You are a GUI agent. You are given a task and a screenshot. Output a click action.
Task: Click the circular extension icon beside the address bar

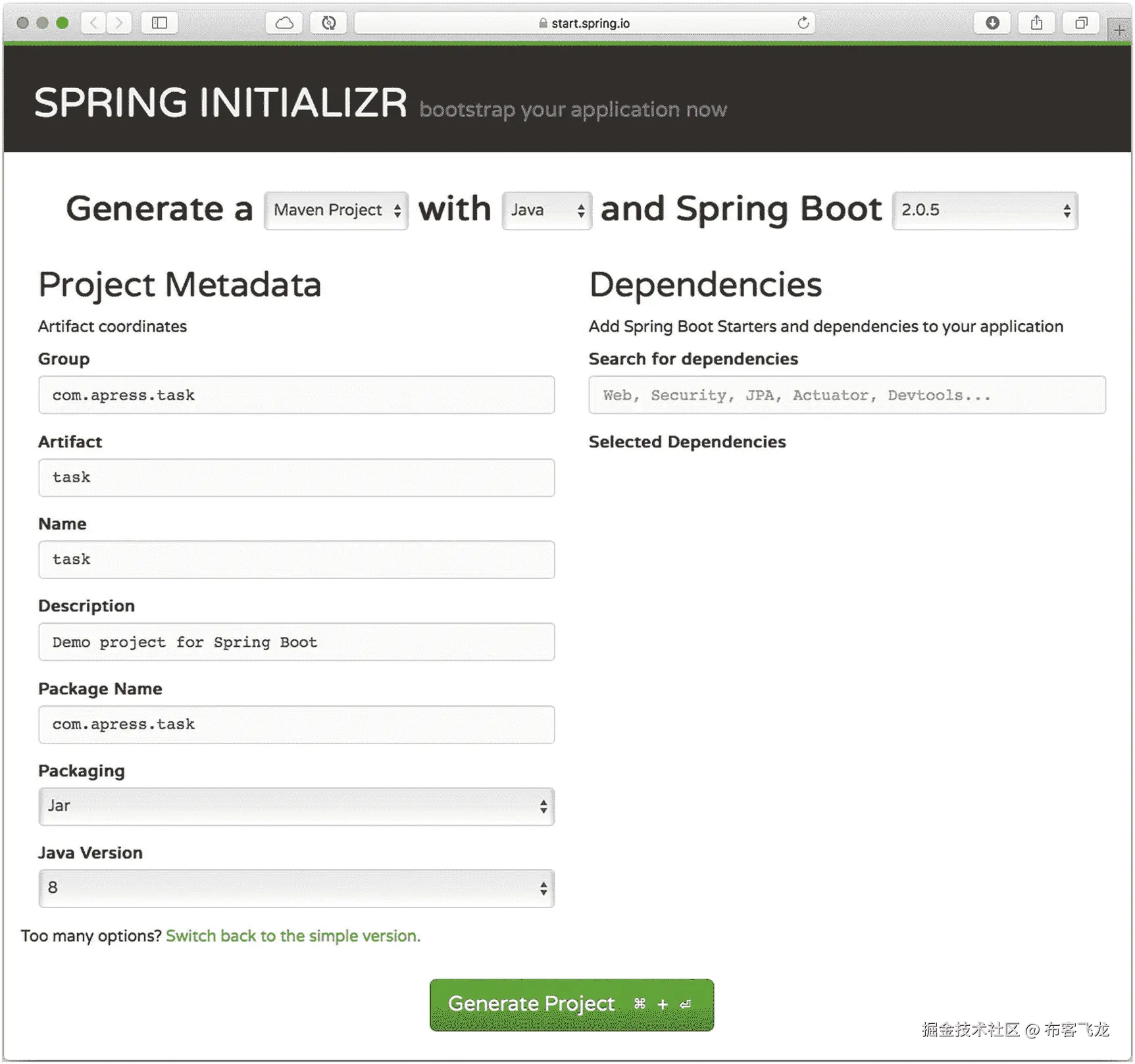pos(328,23)
